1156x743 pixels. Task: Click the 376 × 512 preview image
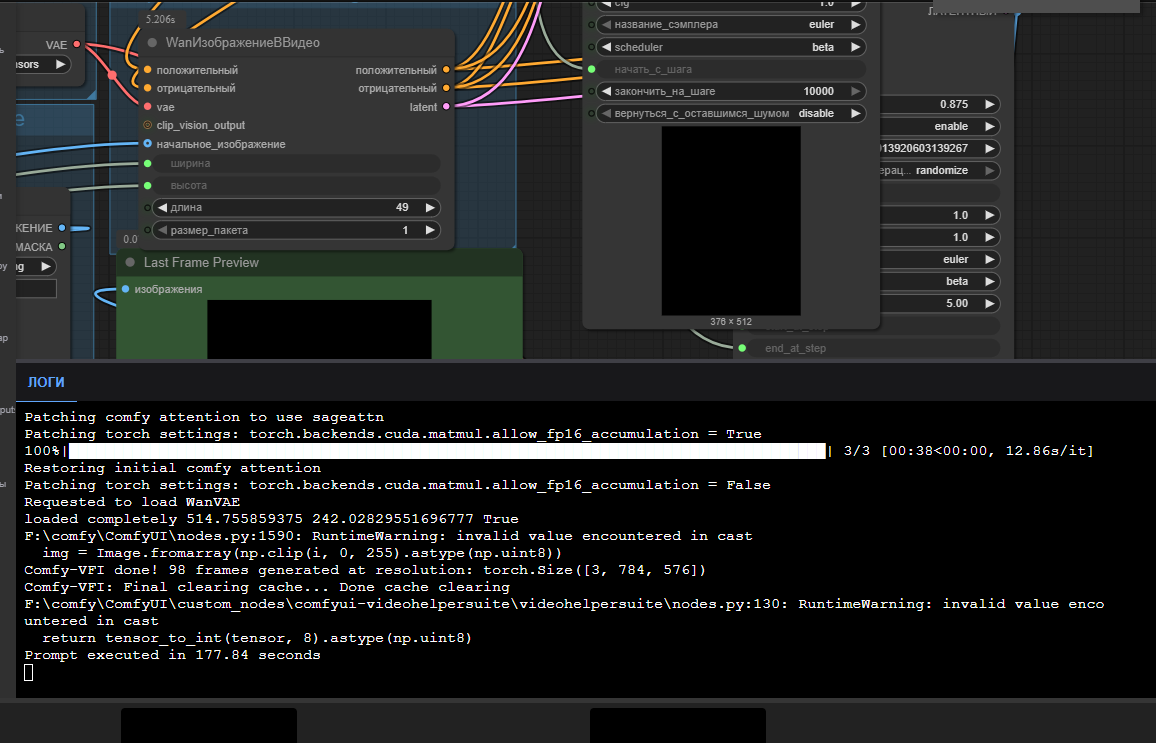[x=731, y=221]
